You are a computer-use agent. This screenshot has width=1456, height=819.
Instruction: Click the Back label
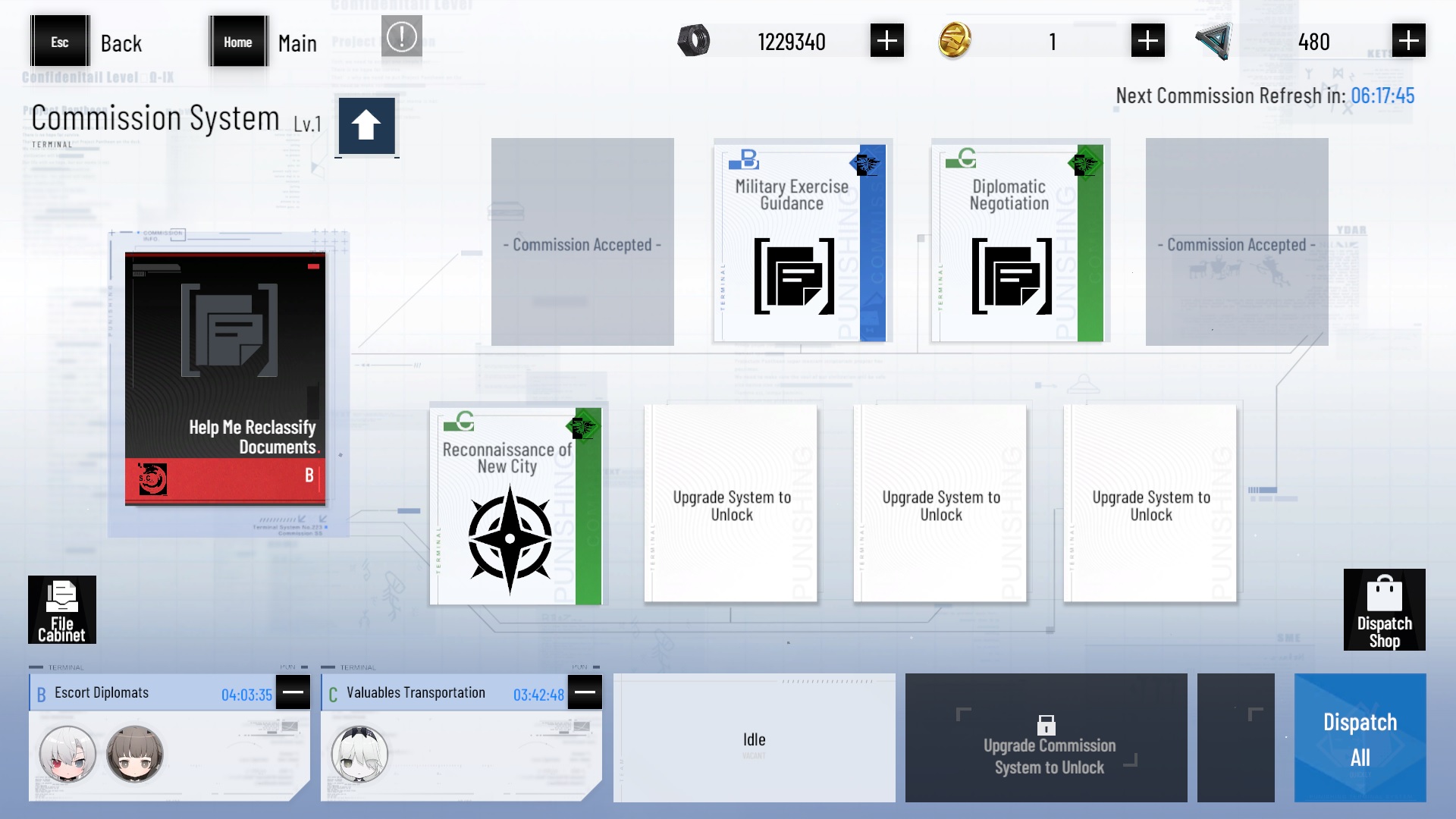point(121,43)
